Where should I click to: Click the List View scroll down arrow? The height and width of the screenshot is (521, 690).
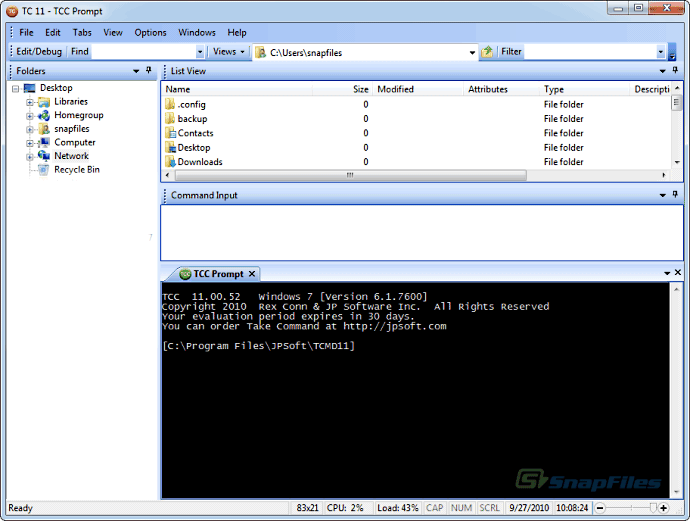[x=677, y=162]
